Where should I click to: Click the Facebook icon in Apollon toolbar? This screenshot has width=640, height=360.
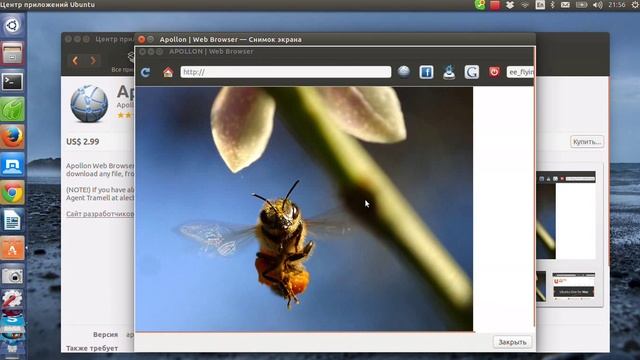click(426, 72)
